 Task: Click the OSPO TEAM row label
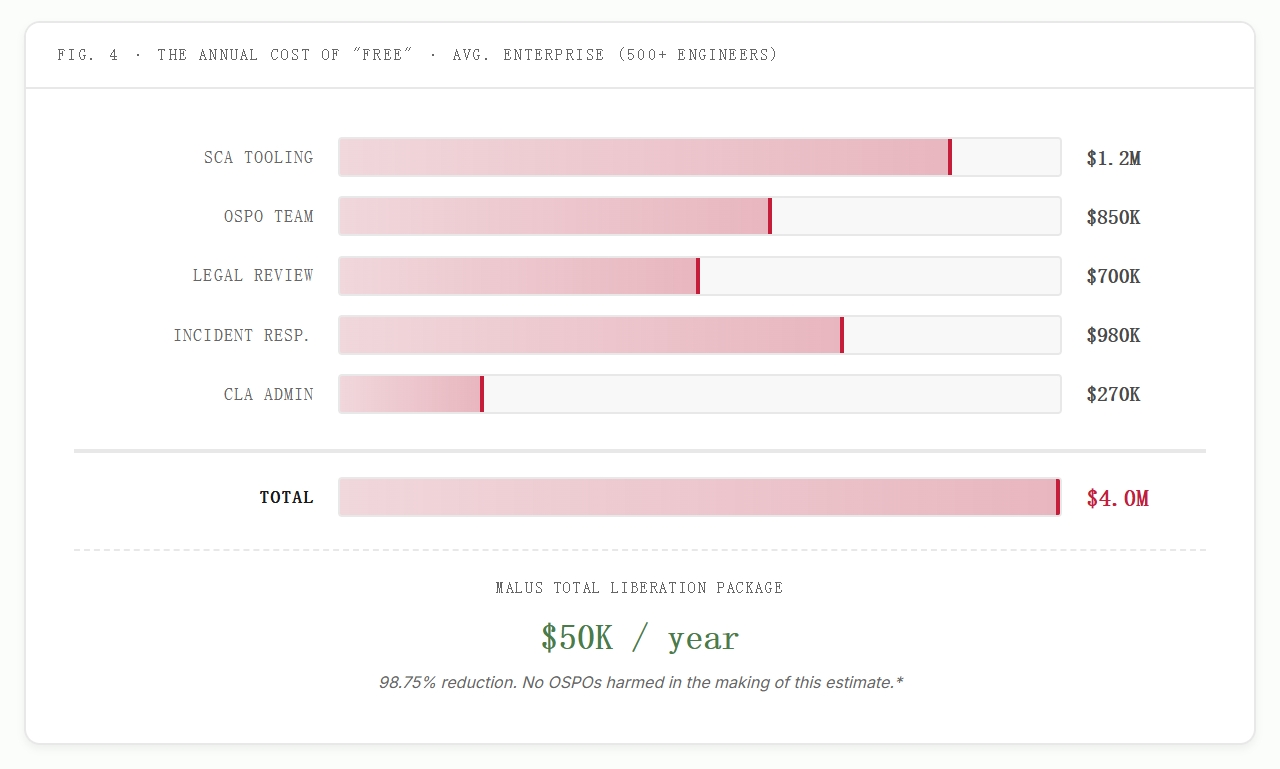[x=268, y=216]
